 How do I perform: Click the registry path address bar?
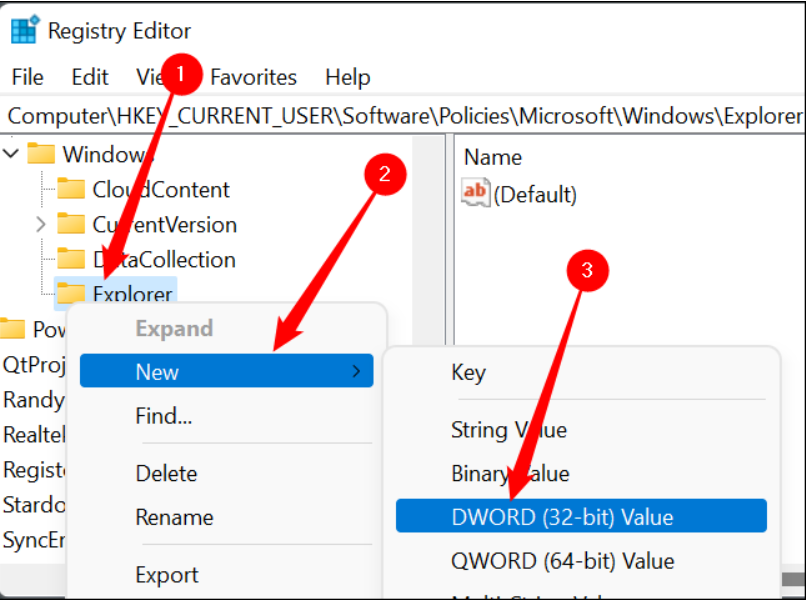pyautogui.click(x=400, y=115)
